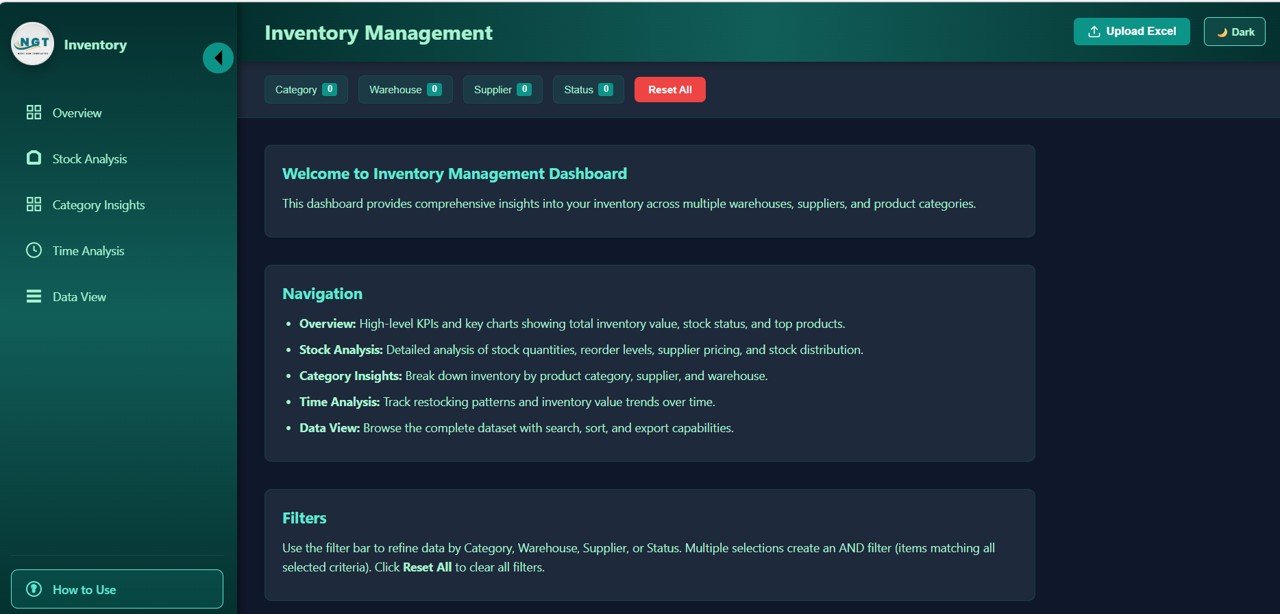
Task: Select the Inventory sidebar title
Action: [x=95, y=45]
